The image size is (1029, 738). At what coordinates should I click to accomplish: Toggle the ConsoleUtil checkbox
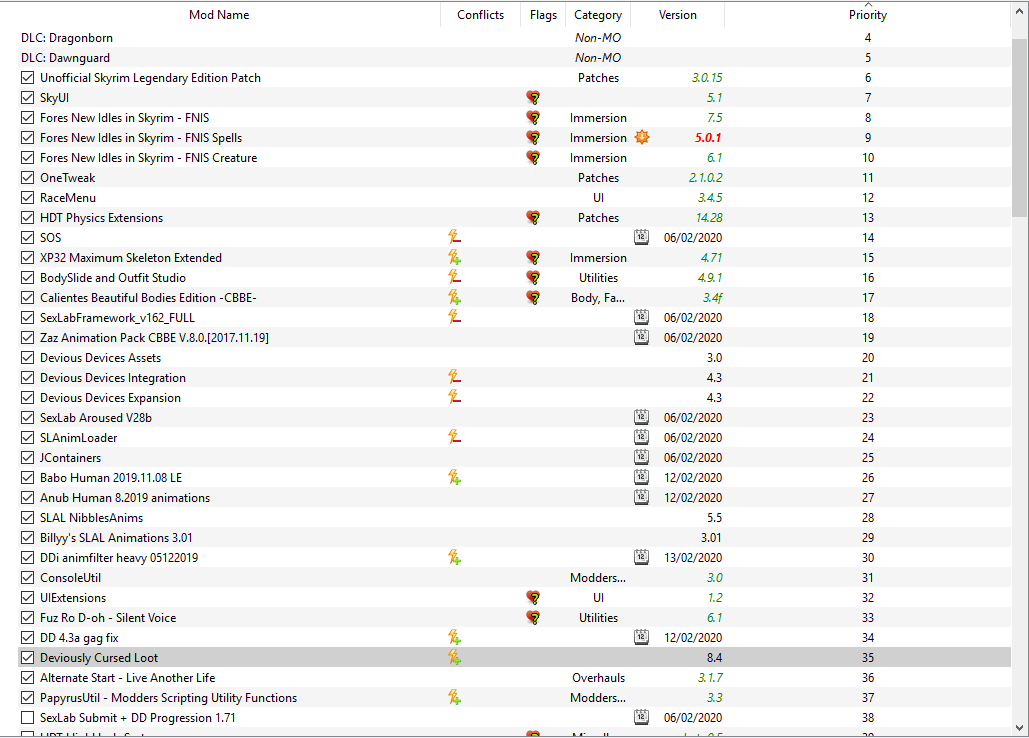(28, 577)
